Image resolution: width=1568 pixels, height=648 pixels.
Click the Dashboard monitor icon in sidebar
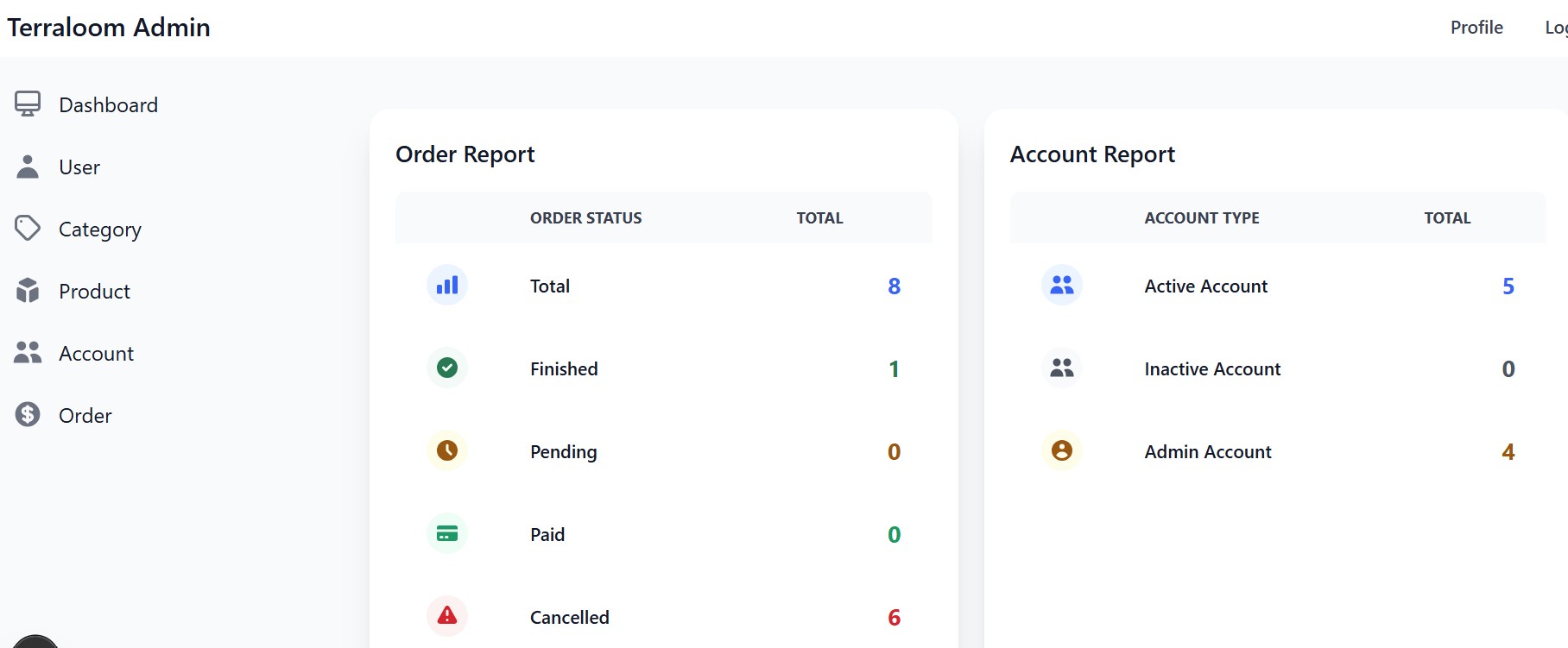pyautogui.click(x=28, y=104)
